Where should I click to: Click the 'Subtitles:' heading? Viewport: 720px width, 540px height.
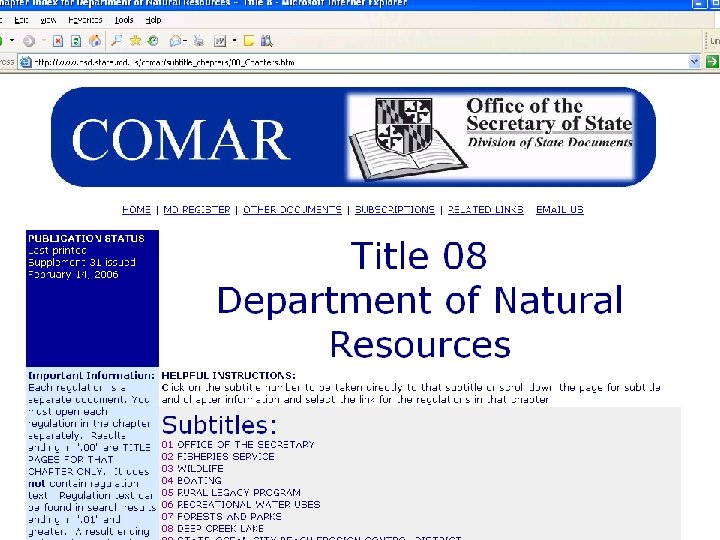pyautogui.click(x=219, y=425)
